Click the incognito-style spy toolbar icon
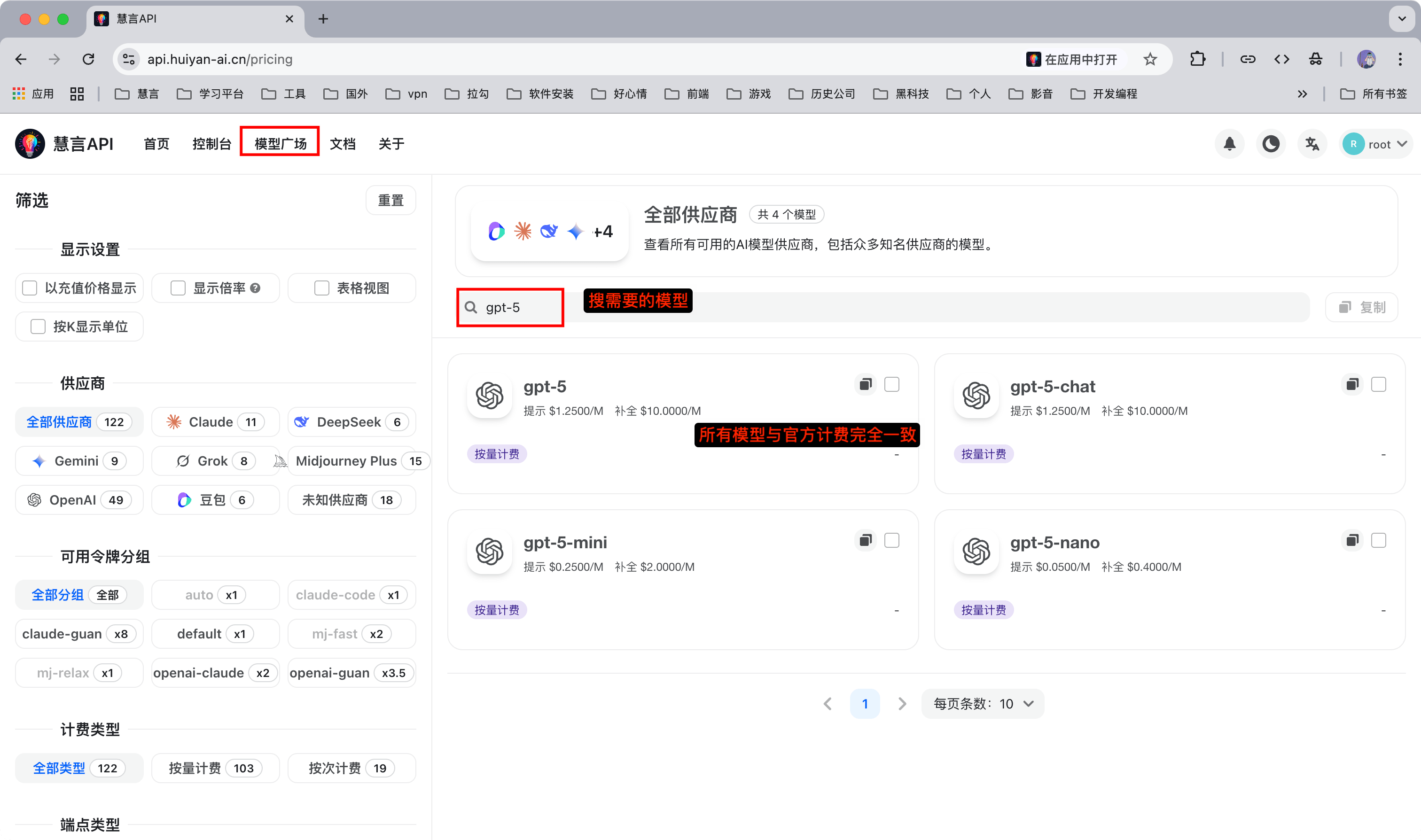 pos(1316,59)
